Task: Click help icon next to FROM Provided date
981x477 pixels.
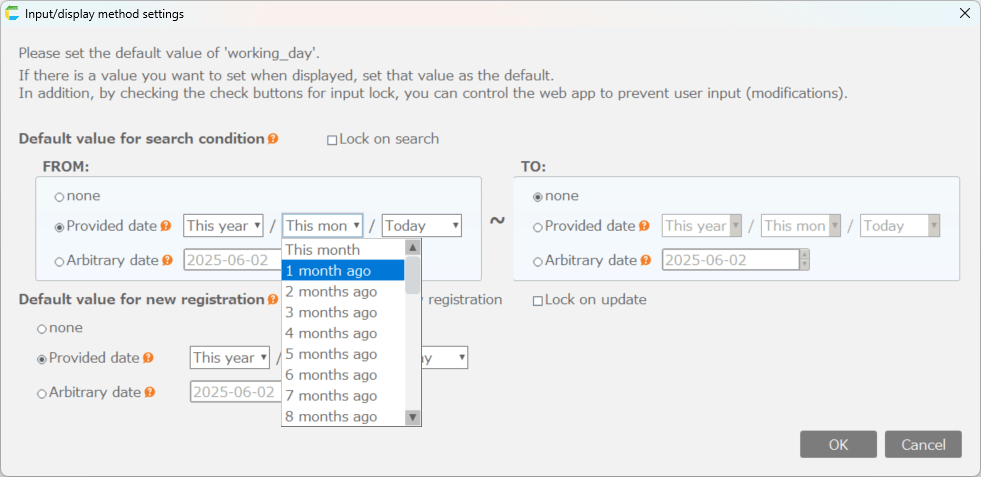Action: (x=166, y=226)
